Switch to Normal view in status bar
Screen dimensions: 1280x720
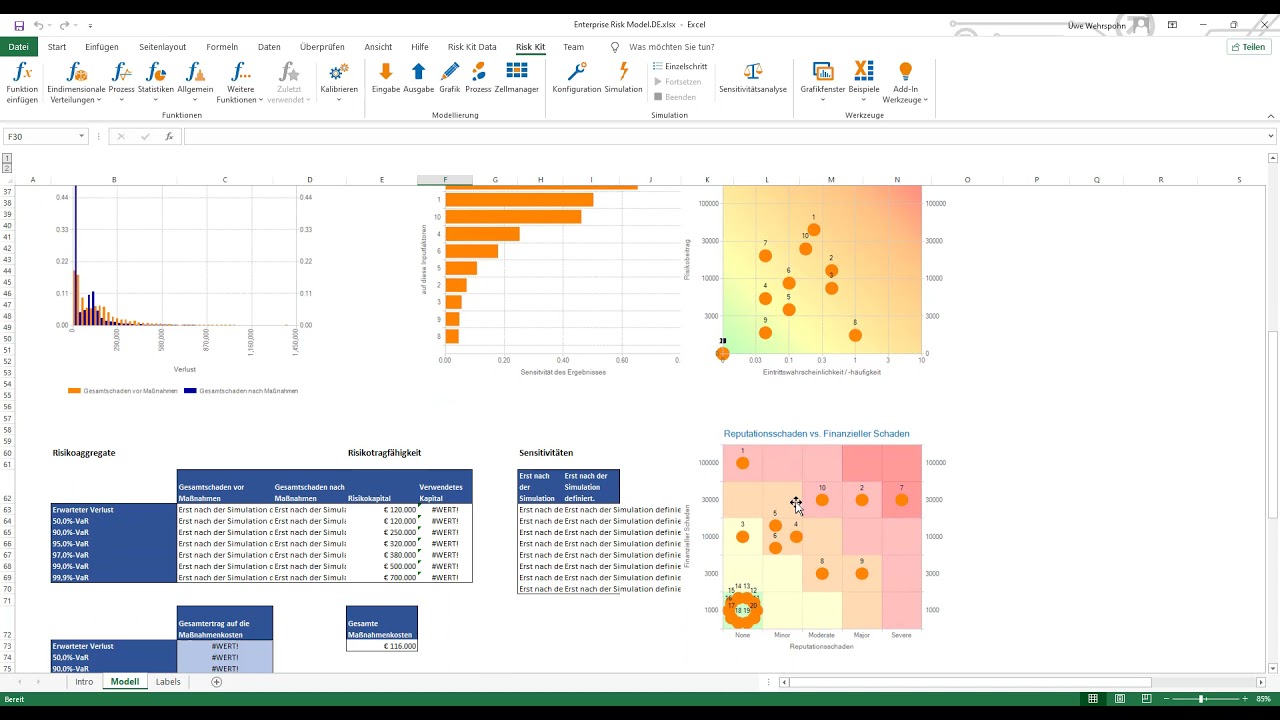[x=1093, y=699]
